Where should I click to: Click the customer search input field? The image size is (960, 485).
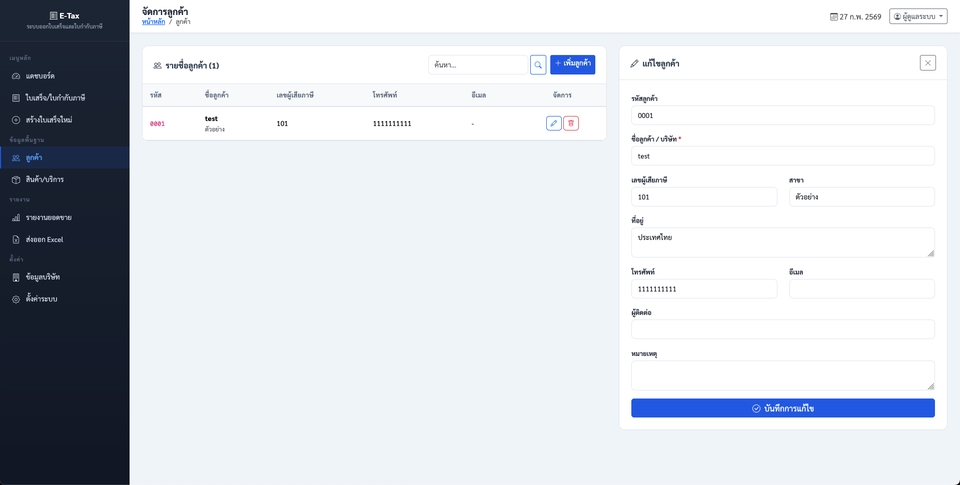click(477, 65)
